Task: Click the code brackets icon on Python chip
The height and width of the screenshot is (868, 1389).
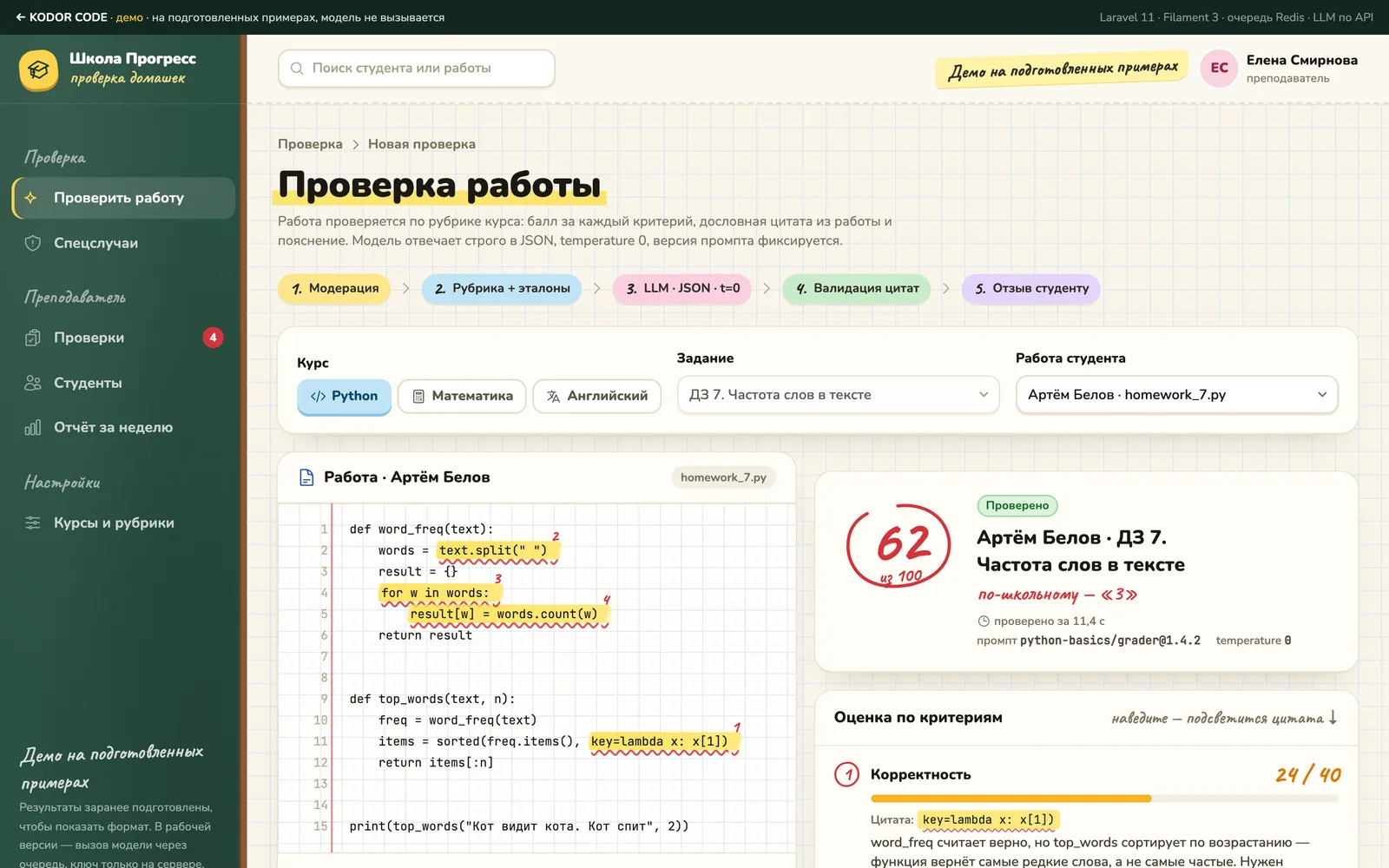Action: [x=318, y=397]
